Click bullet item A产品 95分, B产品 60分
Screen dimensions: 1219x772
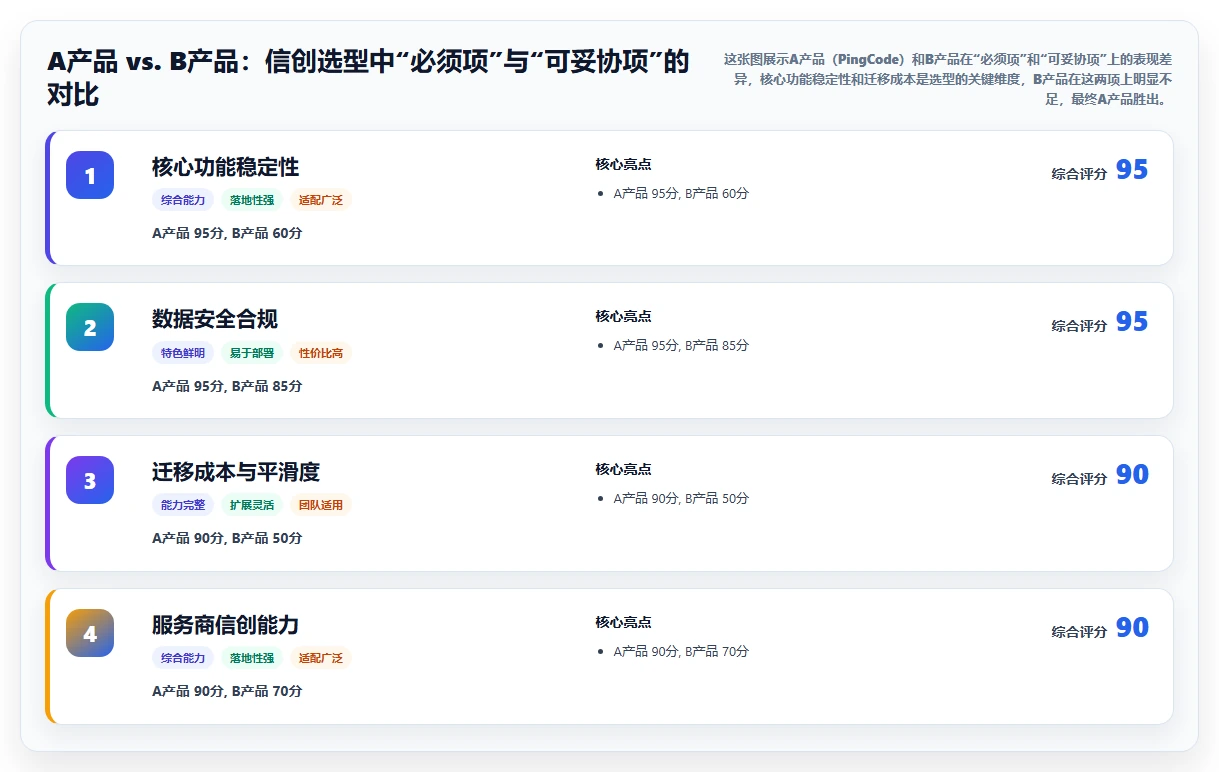coord(681,193)
